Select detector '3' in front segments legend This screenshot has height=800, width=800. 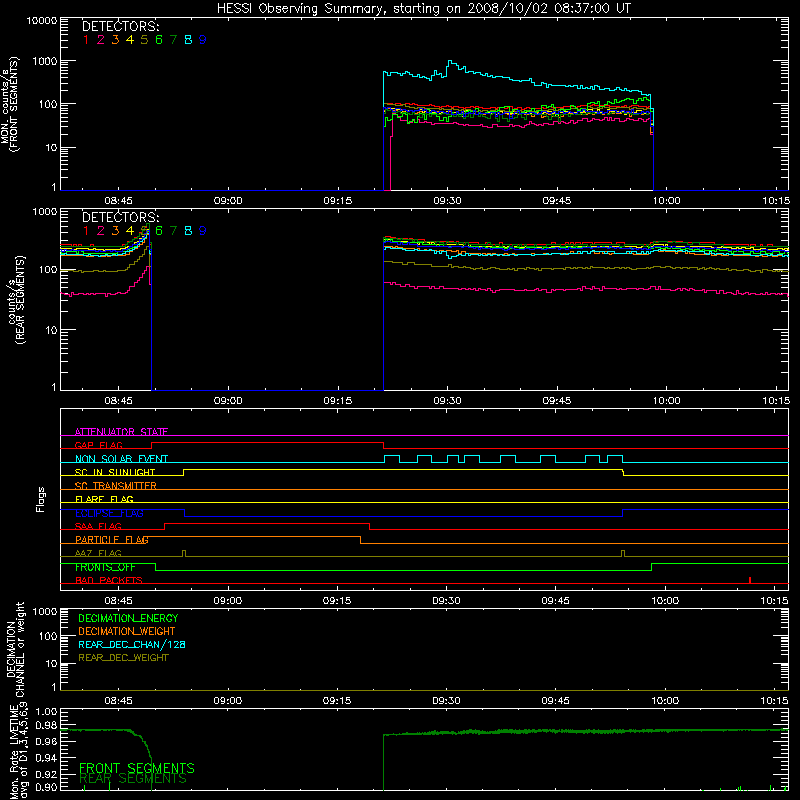[x=115, y=40]
